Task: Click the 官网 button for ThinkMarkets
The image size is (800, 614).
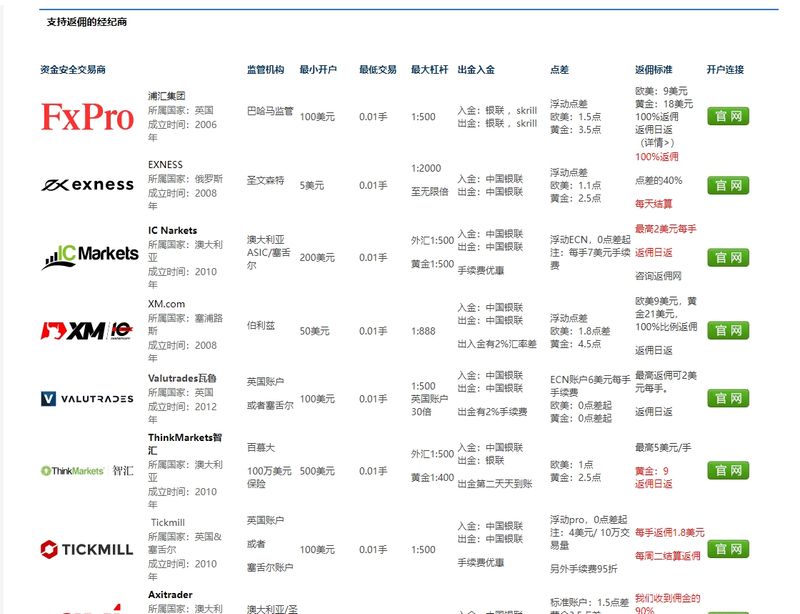Action: click(x=728, y=471)
